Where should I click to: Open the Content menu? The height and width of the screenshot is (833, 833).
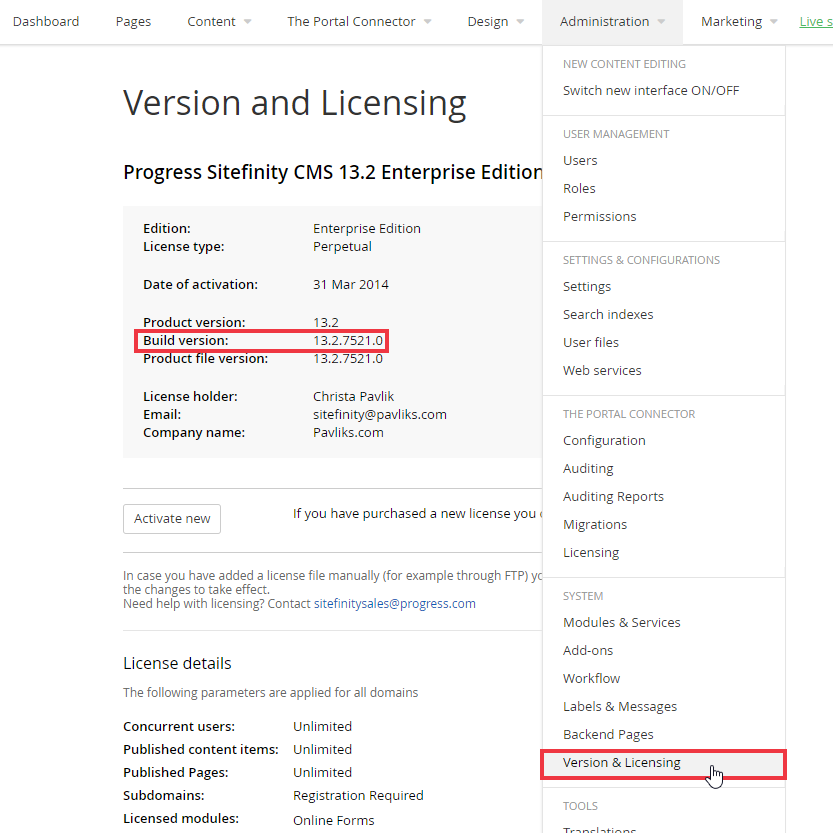(x=211, y=21)
